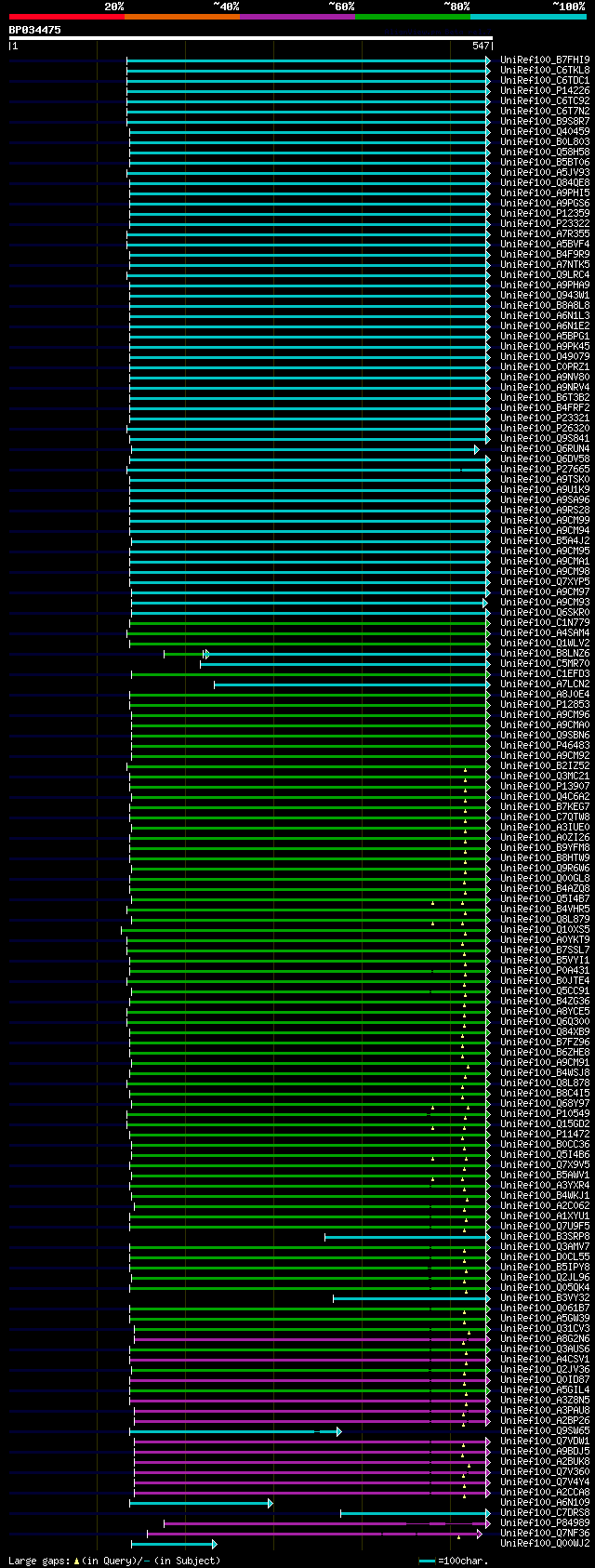The height and width of the screenshot is (1568, 595).
Task: Open hit UniRef100_Q40459
Action: 545,131
